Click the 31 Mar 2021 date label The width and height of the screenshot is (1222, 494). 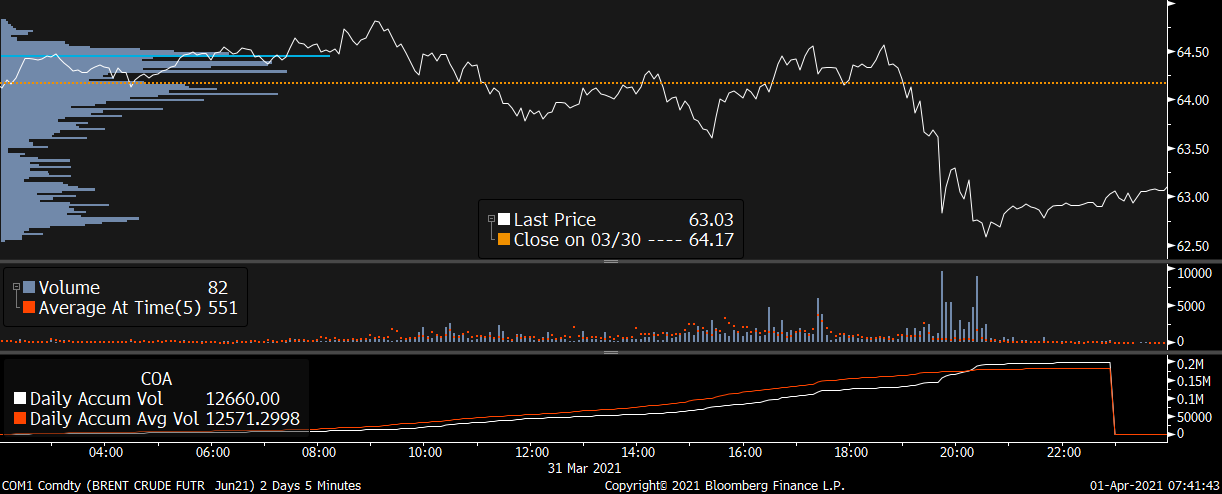(x=585, y=467)
